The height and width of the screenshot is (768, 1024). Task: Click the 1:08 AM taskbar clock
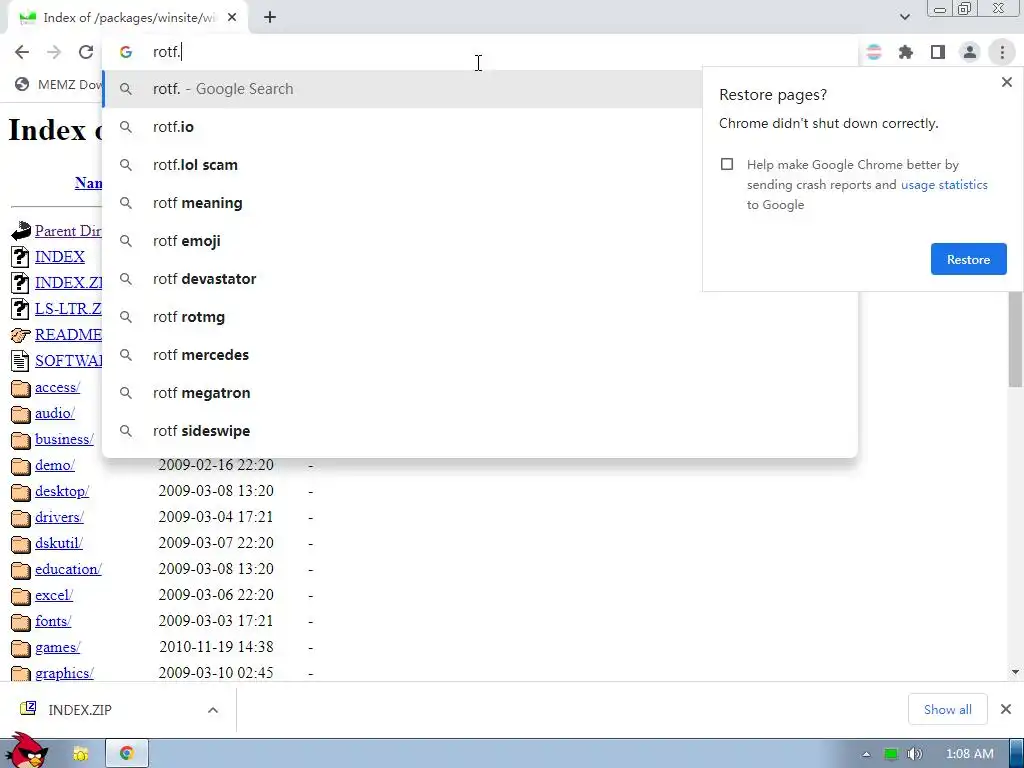[x=970, y=754]
